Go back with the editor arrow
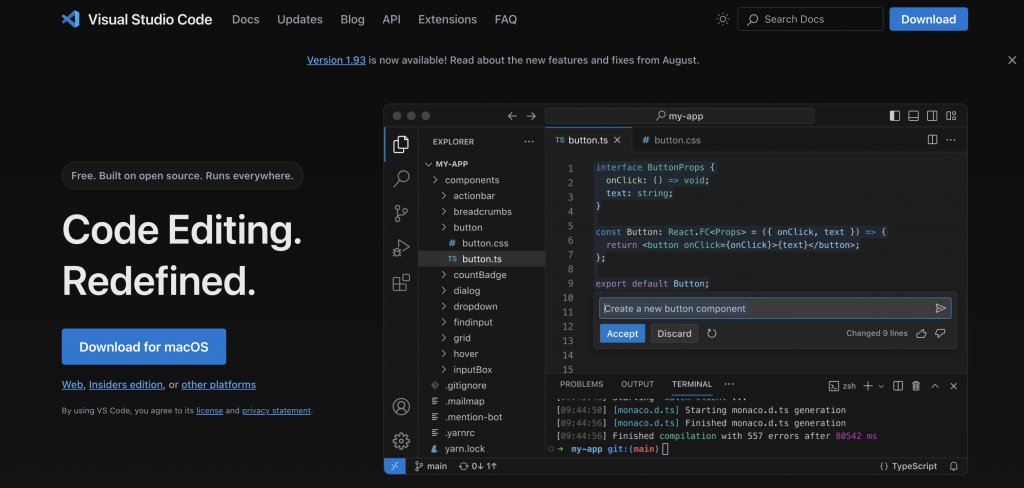The width and height of the screenshot is (1024, 488). point(512,116)
